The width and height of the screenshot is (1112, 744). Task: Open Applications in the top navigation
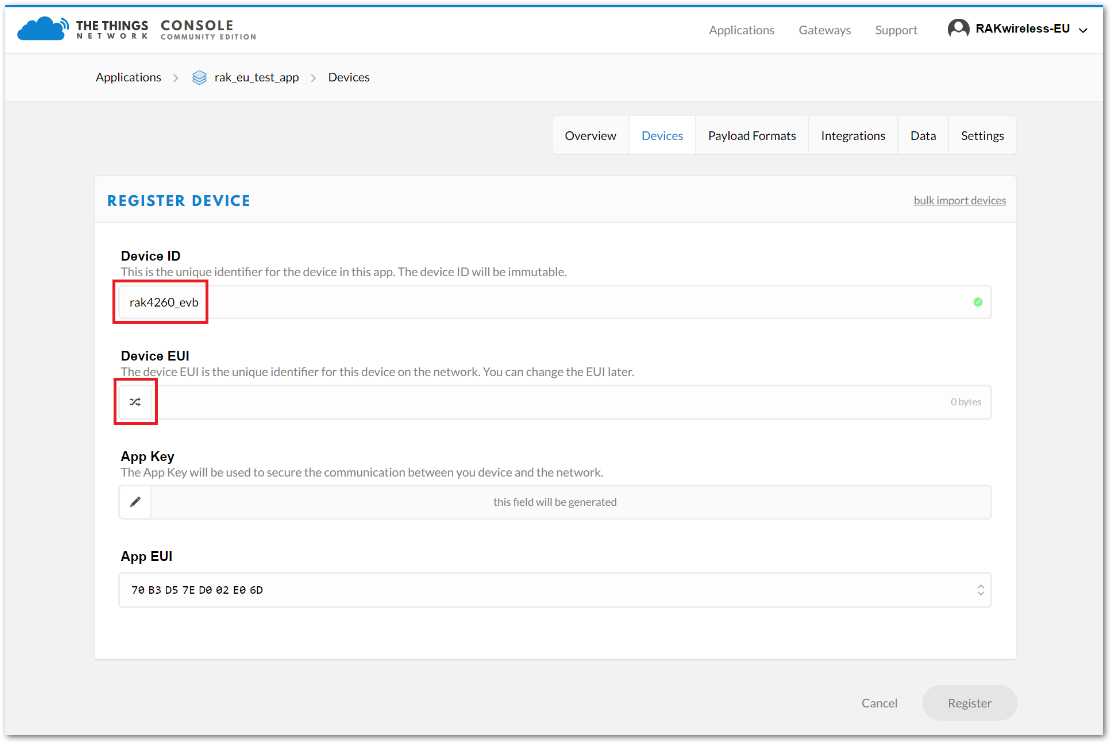click(x=741, y=30)
